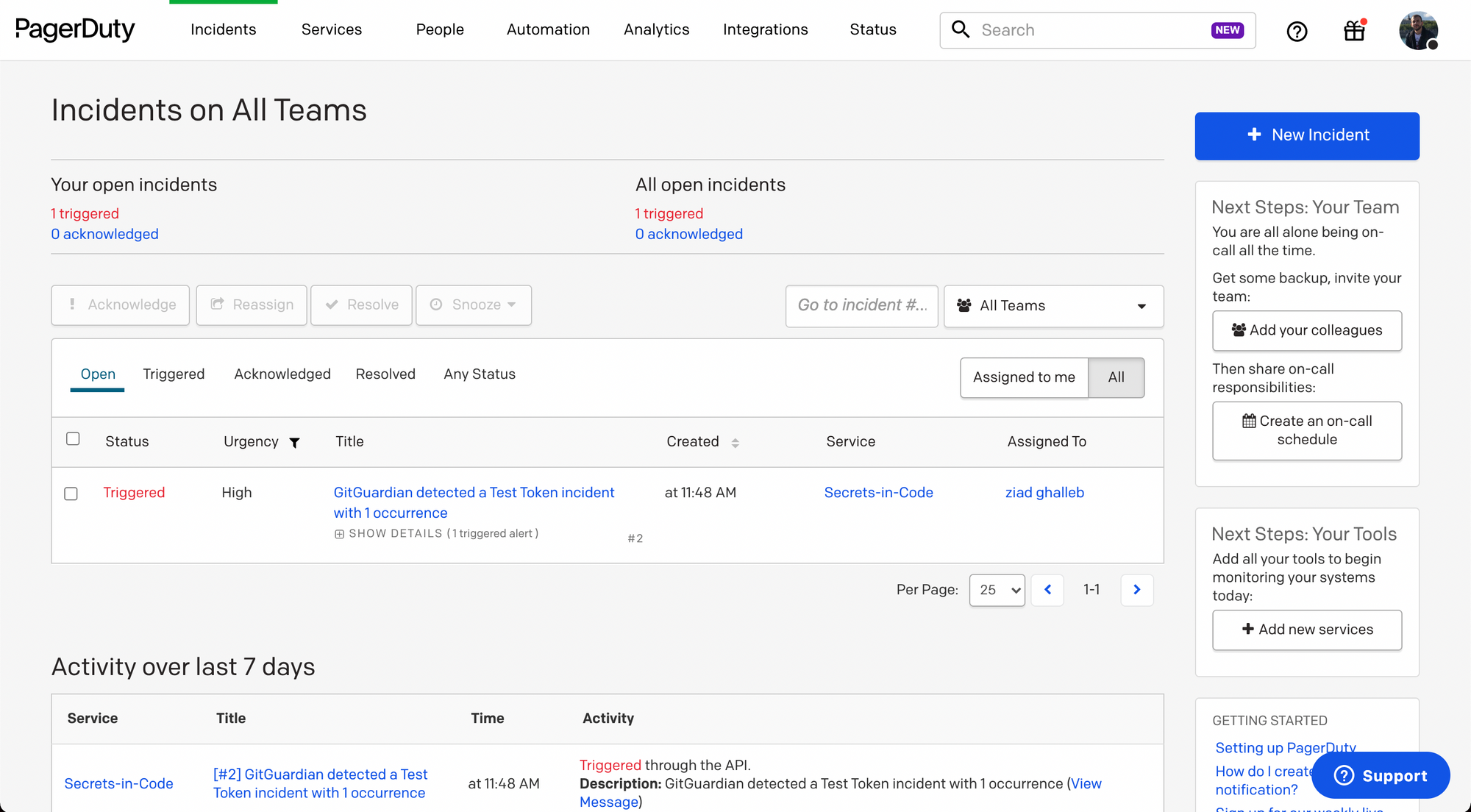Click your open incidents 0 acknowledged link
1471x812 pixels.
(x=104, y=235)
